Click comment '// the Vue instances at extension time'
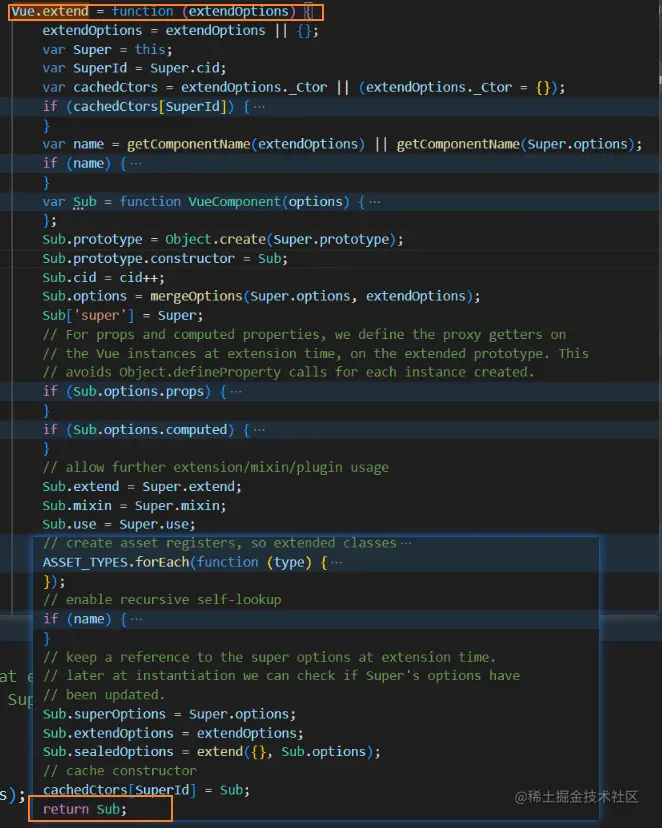662x828 pixels. pos(316,354)
